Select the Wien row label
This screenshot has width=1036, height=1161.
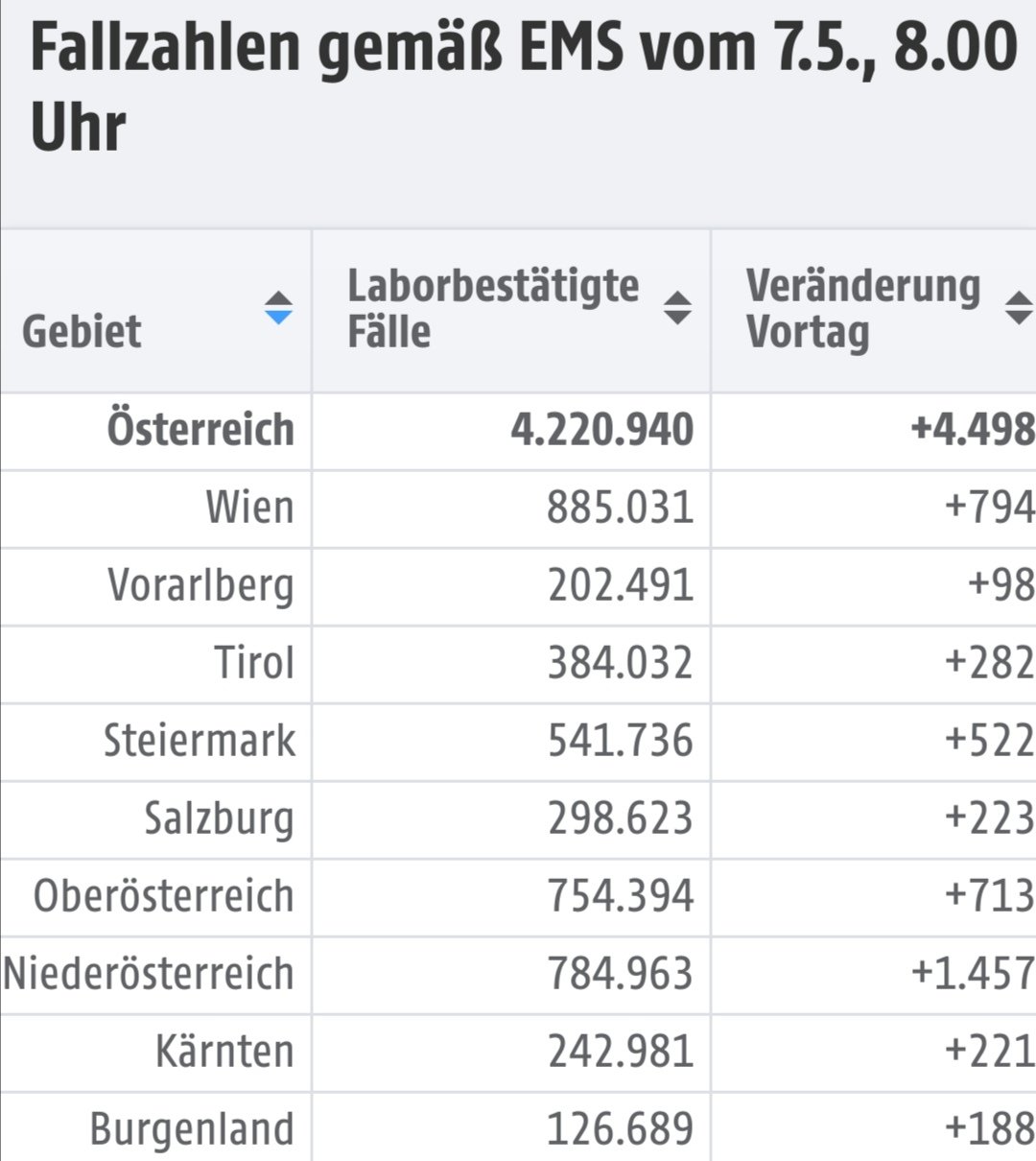pyautogui.click(x=249, y=507)
